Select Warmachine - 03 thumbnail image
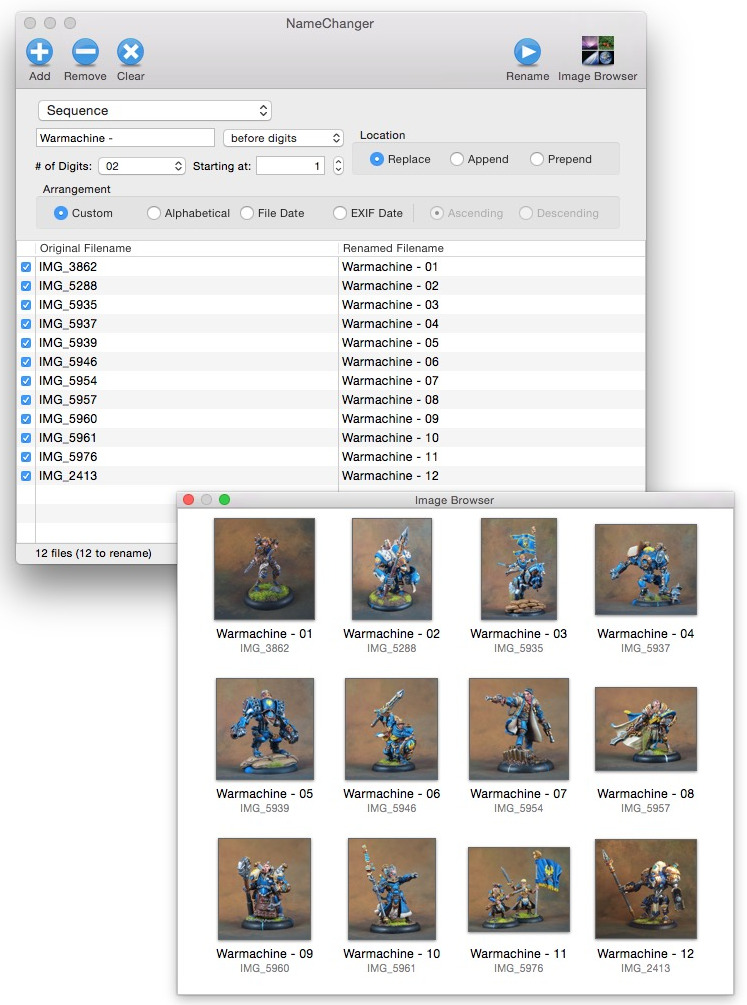747x1005 pixels. [518, 569]
